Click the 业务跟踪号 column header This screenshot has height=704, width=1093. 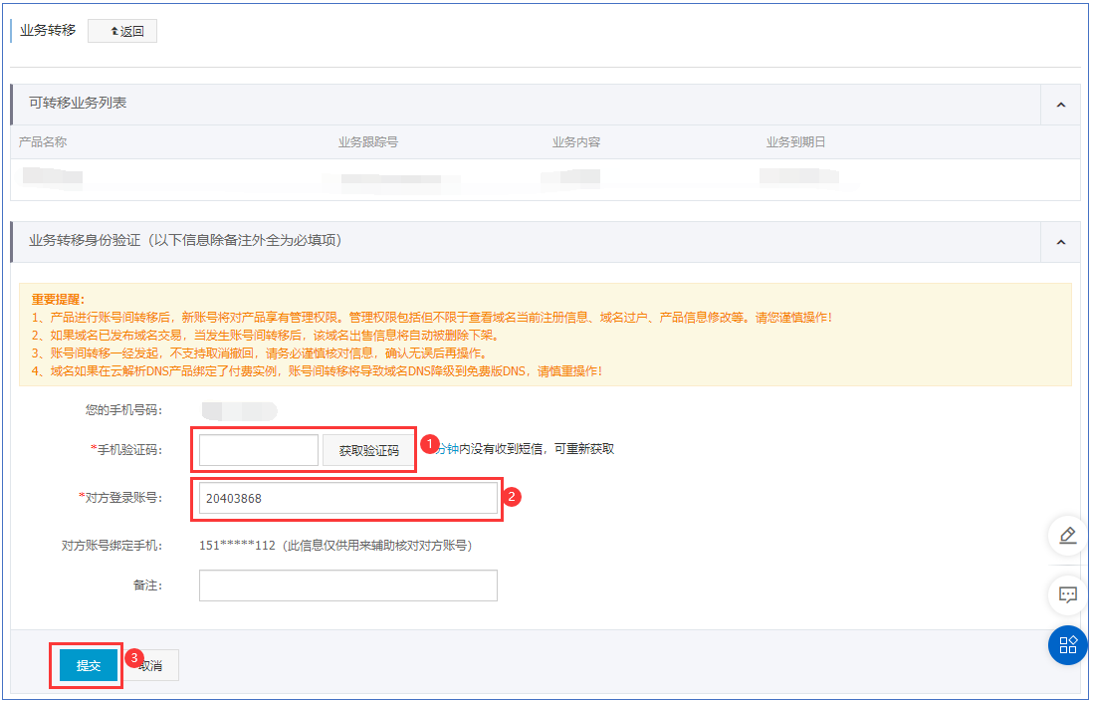[x=368, y=142]
